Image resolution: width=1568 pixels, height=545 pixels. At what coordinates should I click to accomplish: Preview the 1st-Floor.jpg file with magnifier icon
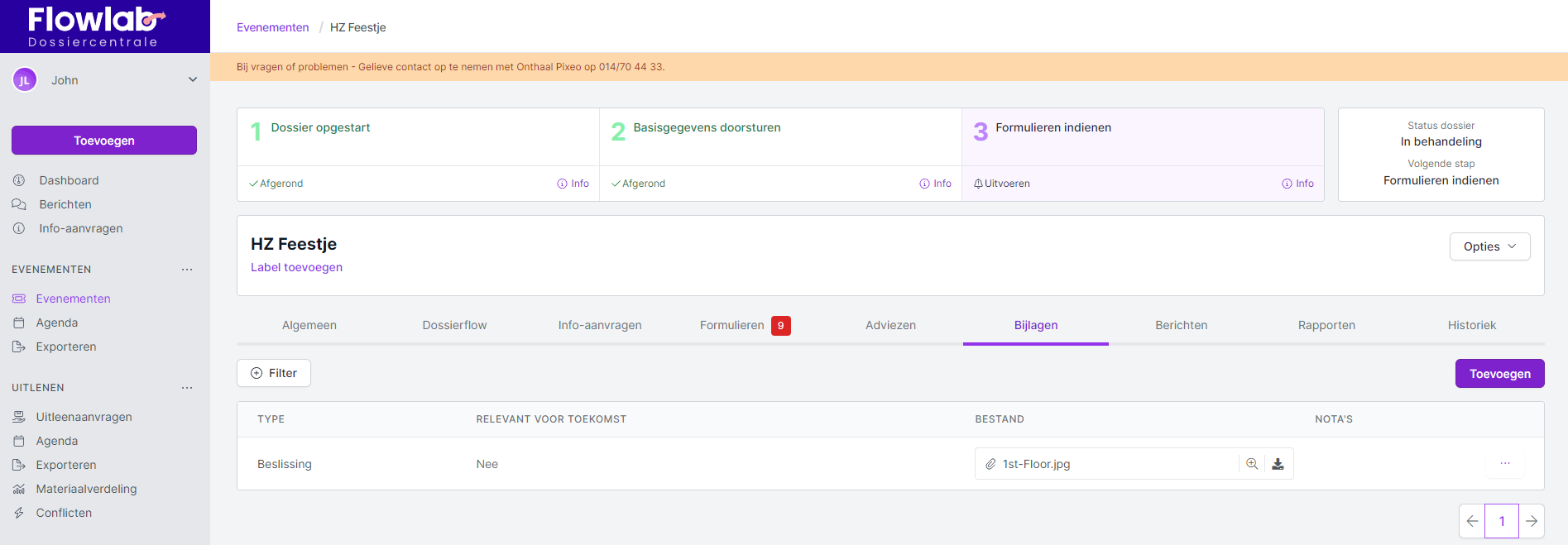click(x=1252, y=464)
